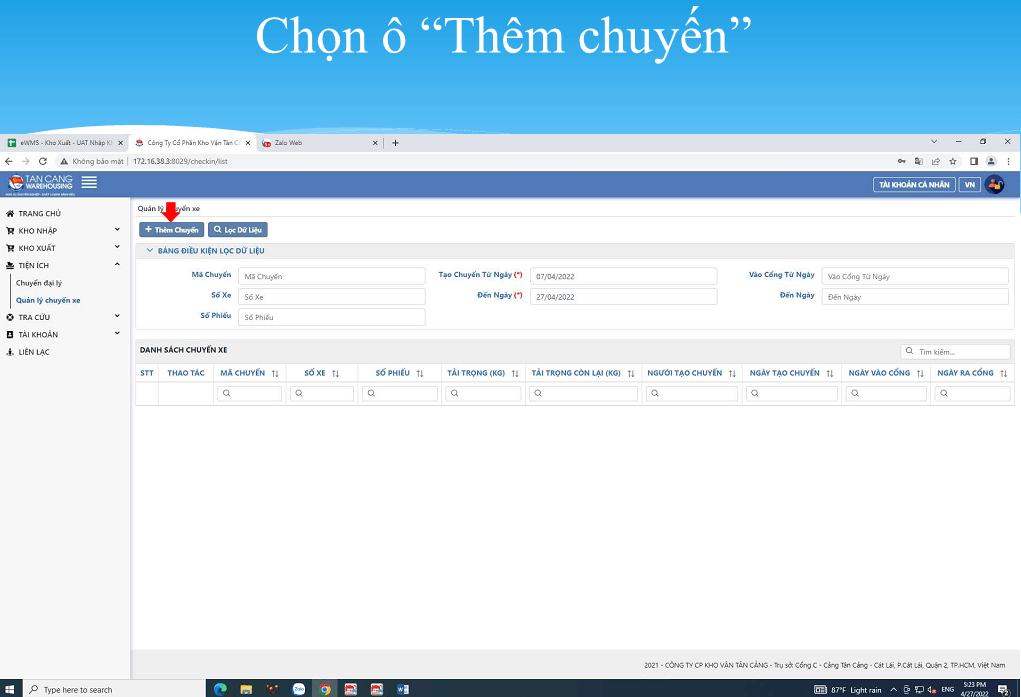Viewport: 1021px width, 697px height.
Task: Switch to the eWMS - Kho Xuất tab
Action: tap(65, 143)
